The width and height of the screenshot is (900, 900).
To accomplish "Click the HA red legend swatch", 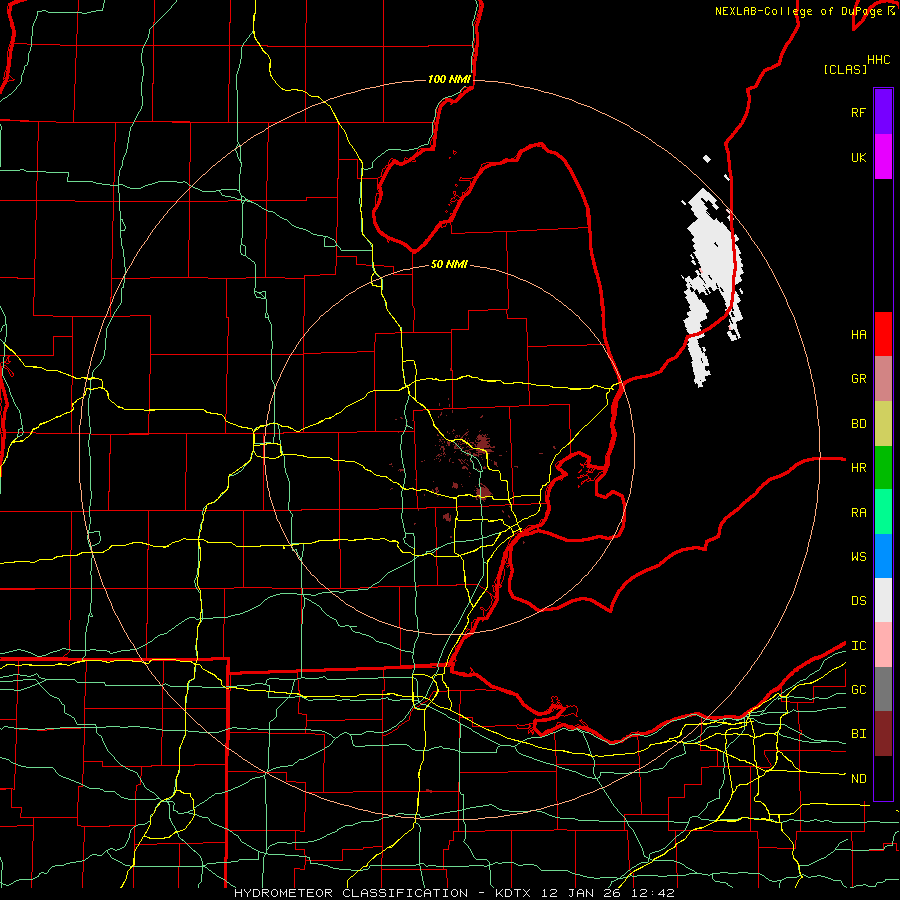I will coord(883,334).
